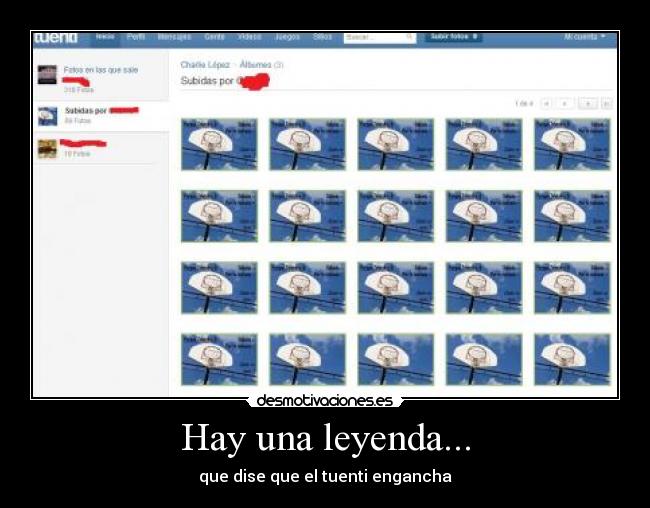
Task: Go to the Inicio tab
Action: [x=105, y=37]
